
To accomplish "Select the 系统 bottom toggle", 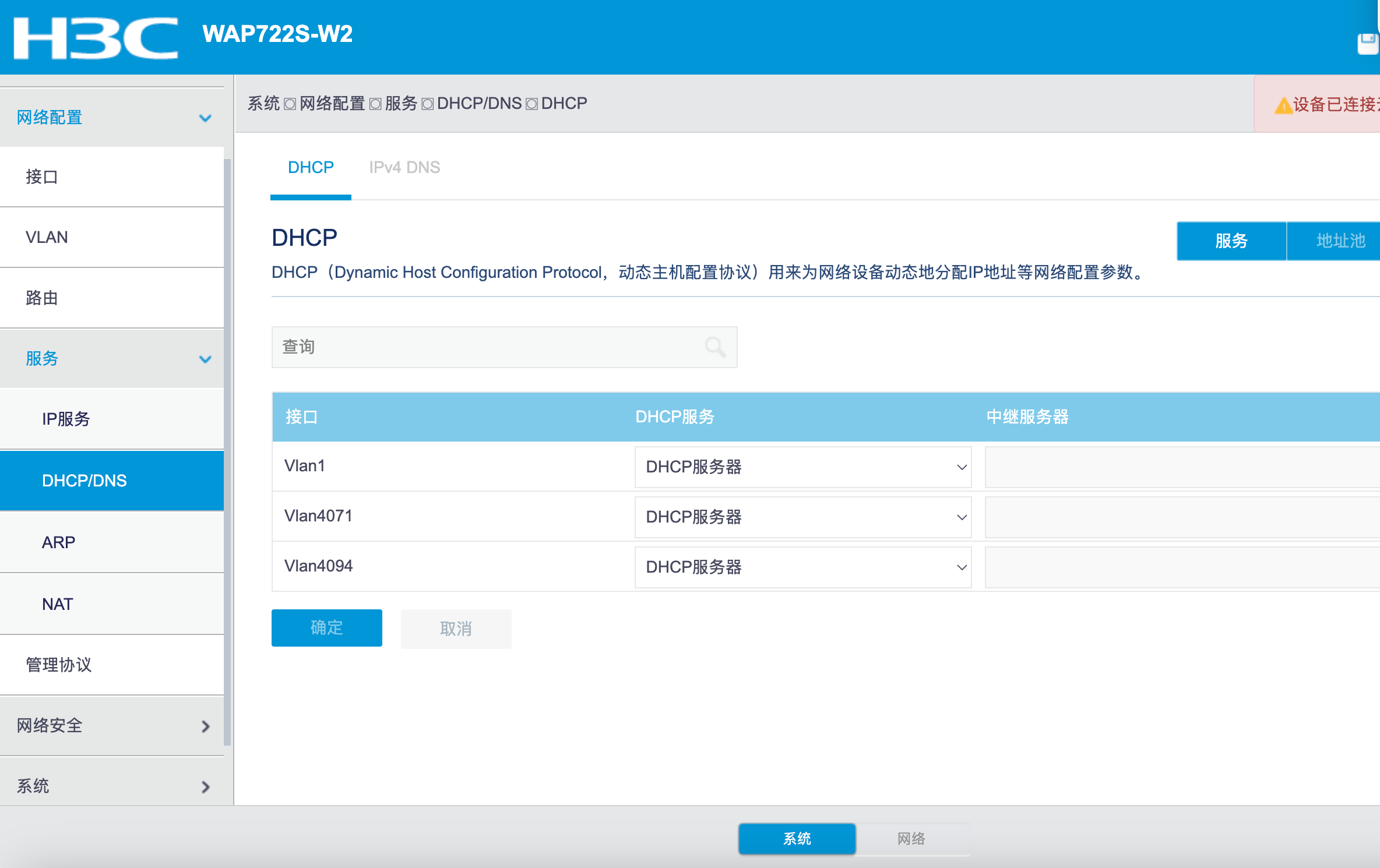I will (x=797, y=839).
